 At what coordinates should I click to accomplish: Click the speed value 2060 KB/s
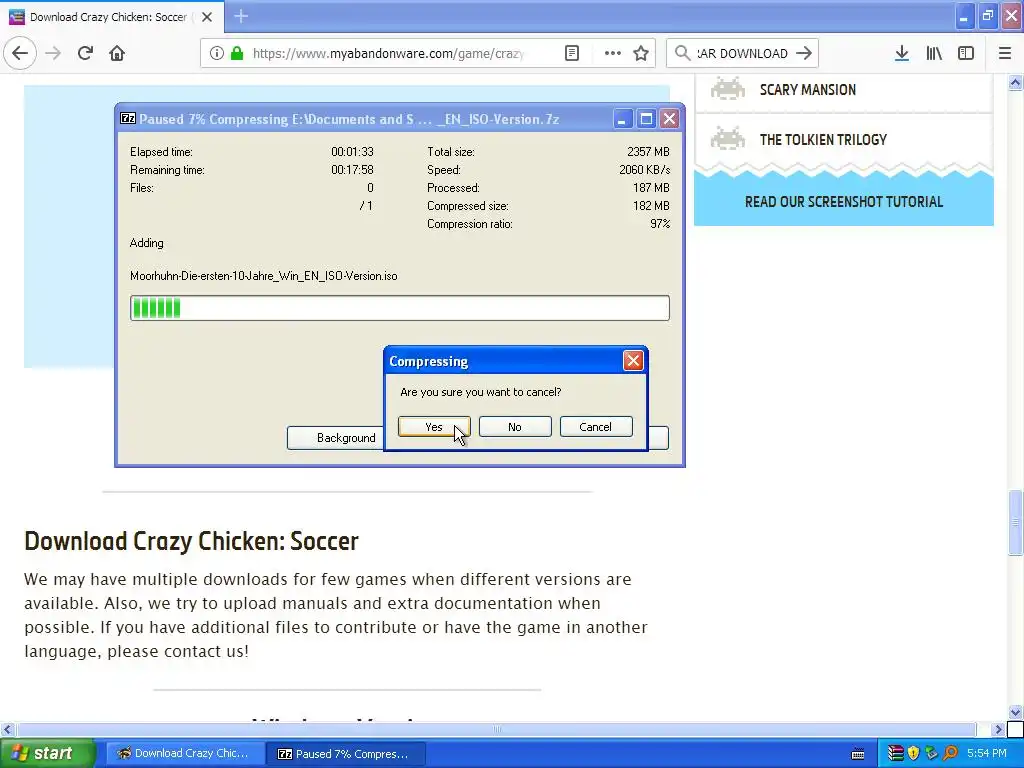click(x=644, y=170)
